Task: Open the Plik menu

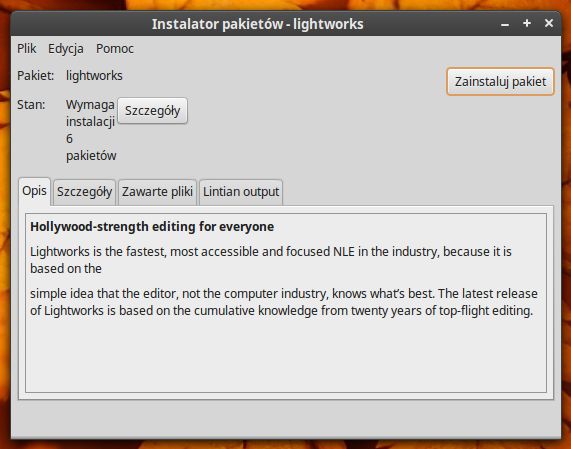Action: [27, 48]
